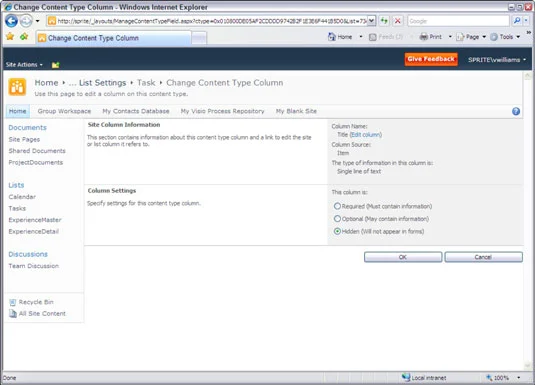Viewport: 535px width, 385px height.
Task: Click the blue Help question mark icon
Action: (x=516, y=111)
